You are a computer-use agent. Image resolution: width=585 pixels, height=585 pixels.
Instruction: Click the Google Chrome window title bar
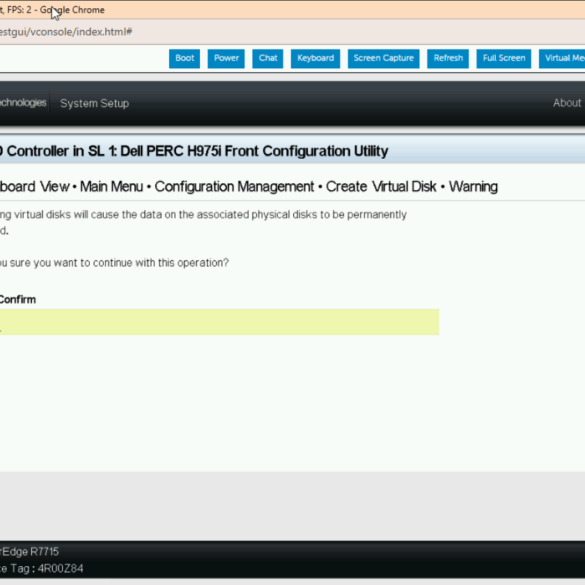click(x=292, y=10)
